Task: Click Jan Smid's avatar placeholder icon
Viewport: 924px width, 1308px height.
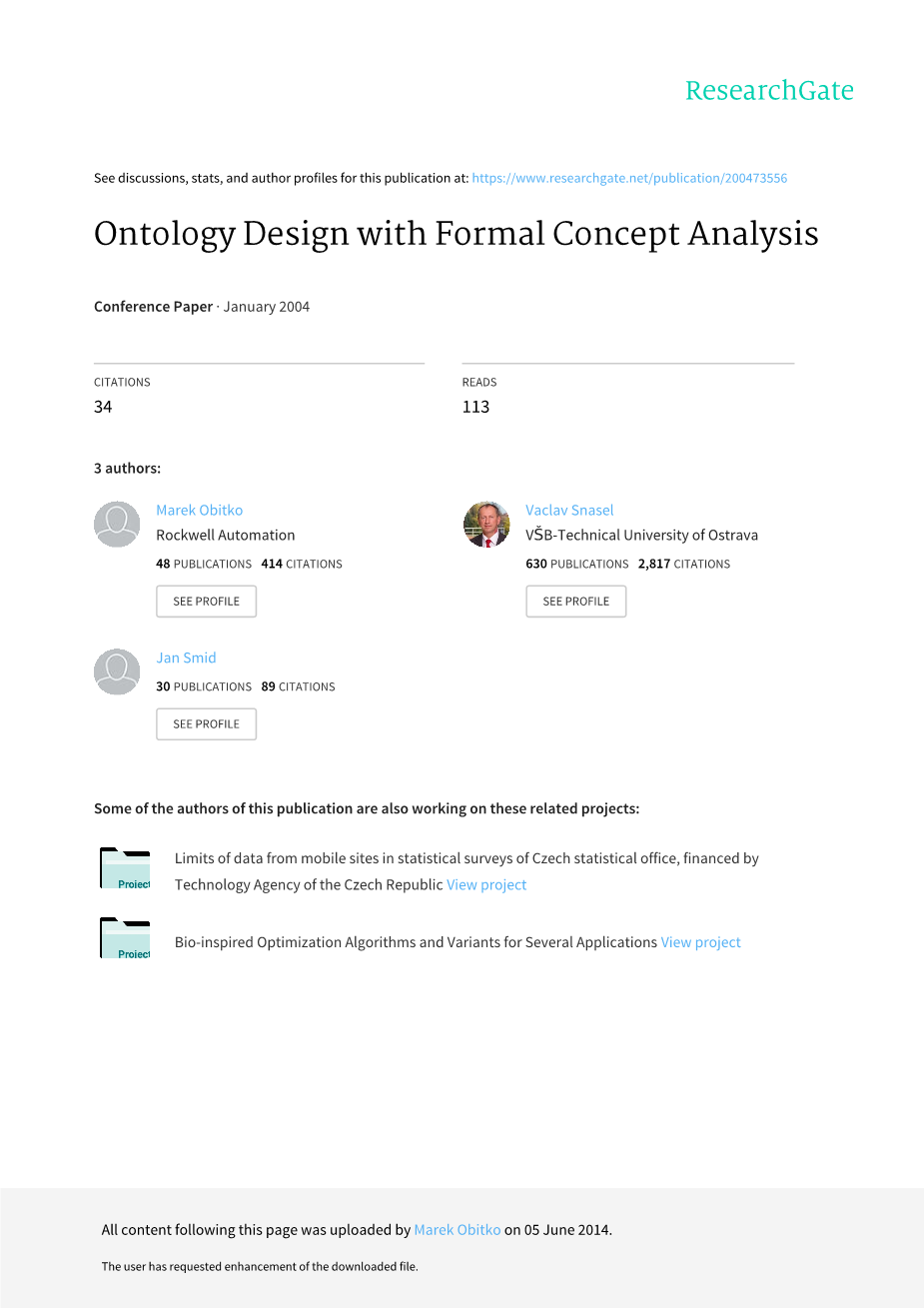Action: coord(117,671)
